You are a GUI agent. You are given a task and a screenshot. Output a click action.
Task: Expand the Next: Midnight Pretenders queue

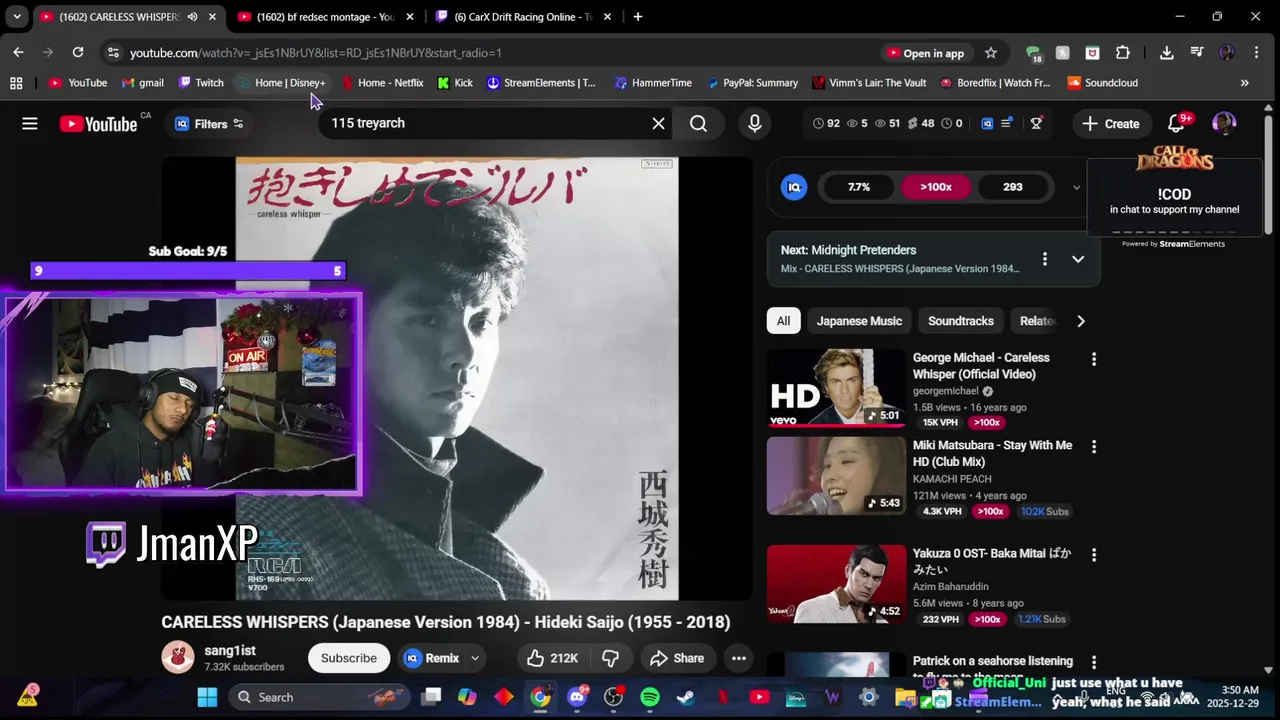pos(1078,259)
